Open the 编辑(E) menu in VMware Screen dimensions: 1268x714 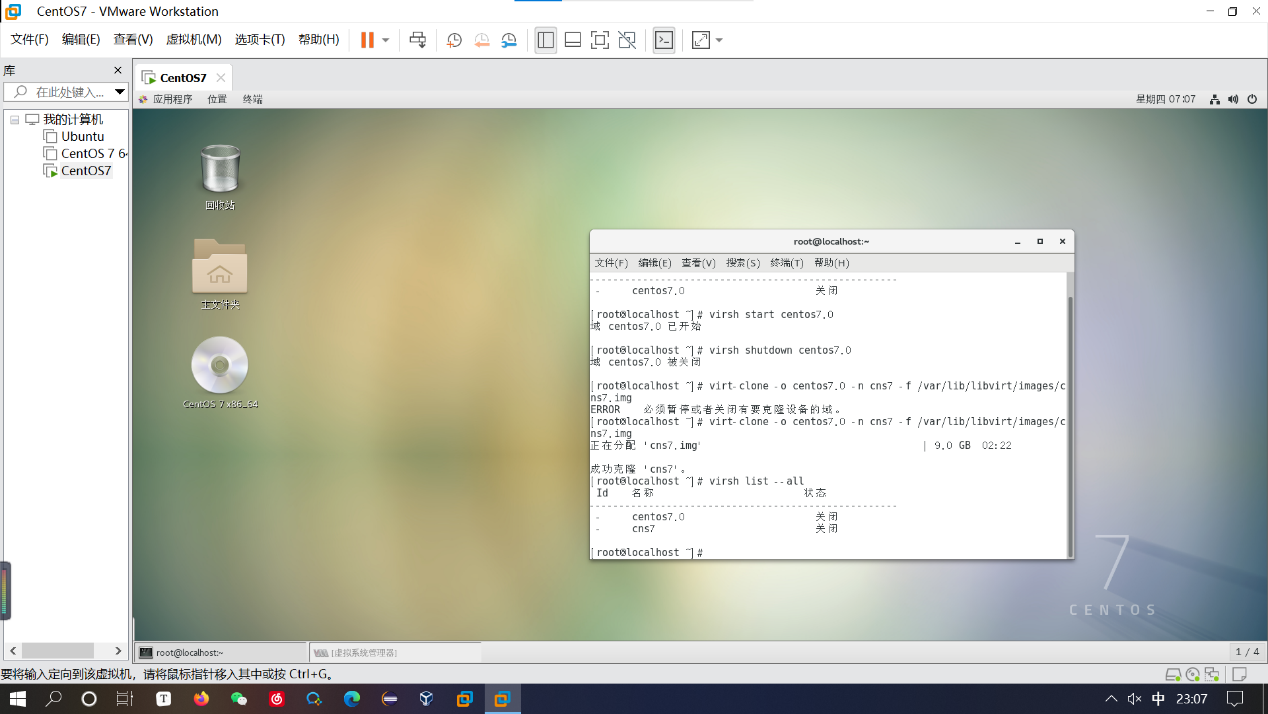81,40
